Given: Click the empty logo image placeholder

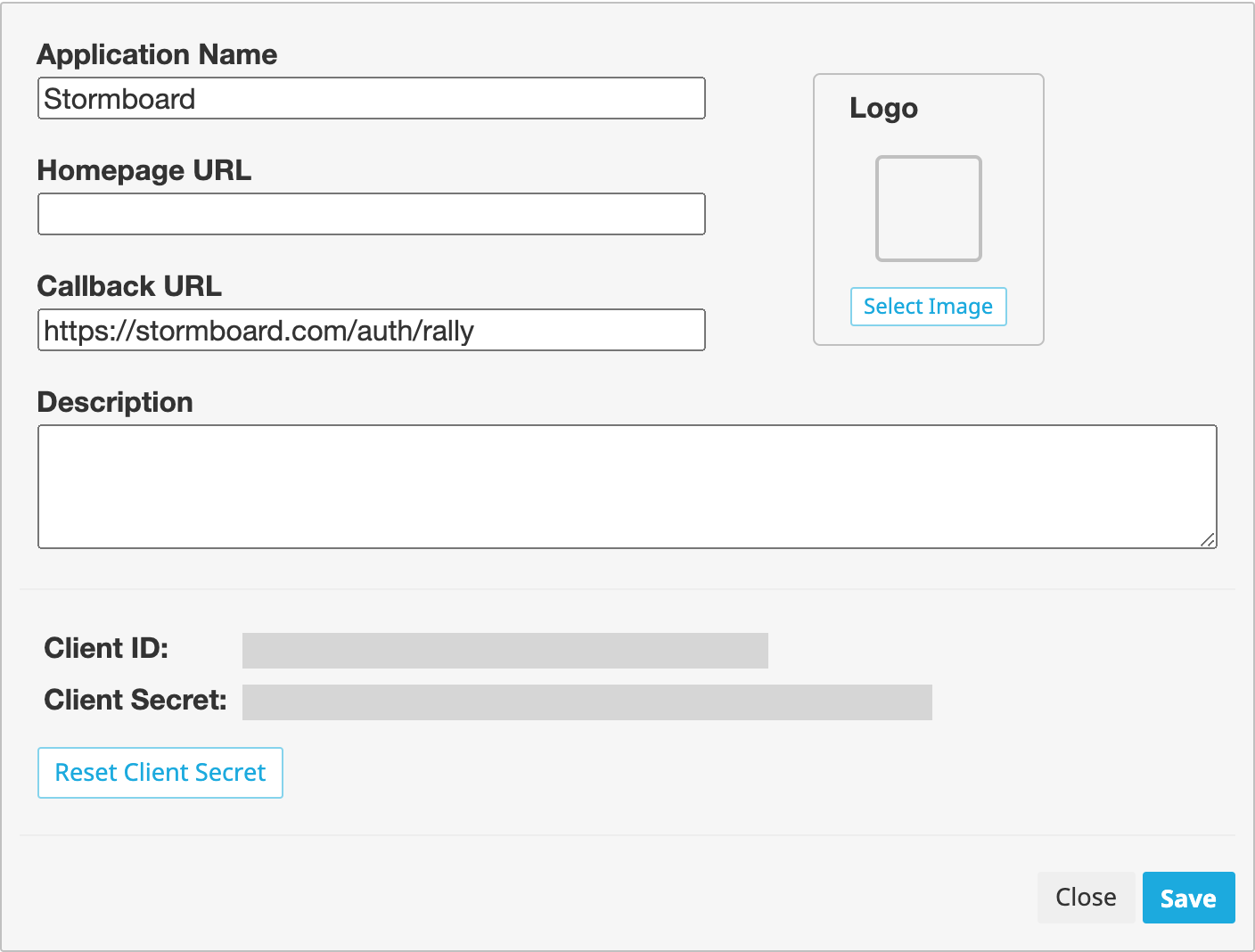Looking at the screenshot, I should 928,209.
